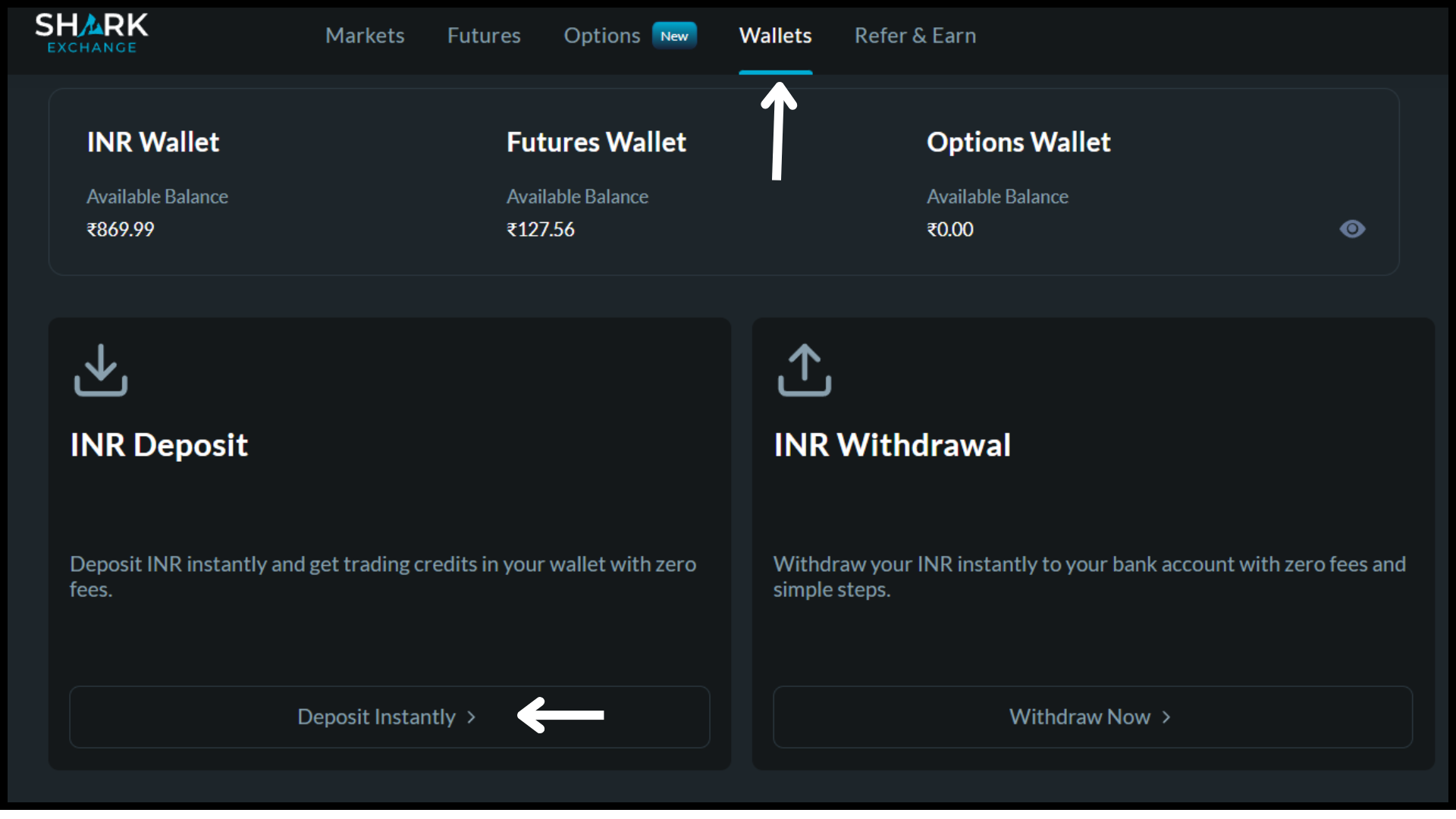
Task: Switch to the Options tab
Action: pyautogui.click(x=602, y=36)
